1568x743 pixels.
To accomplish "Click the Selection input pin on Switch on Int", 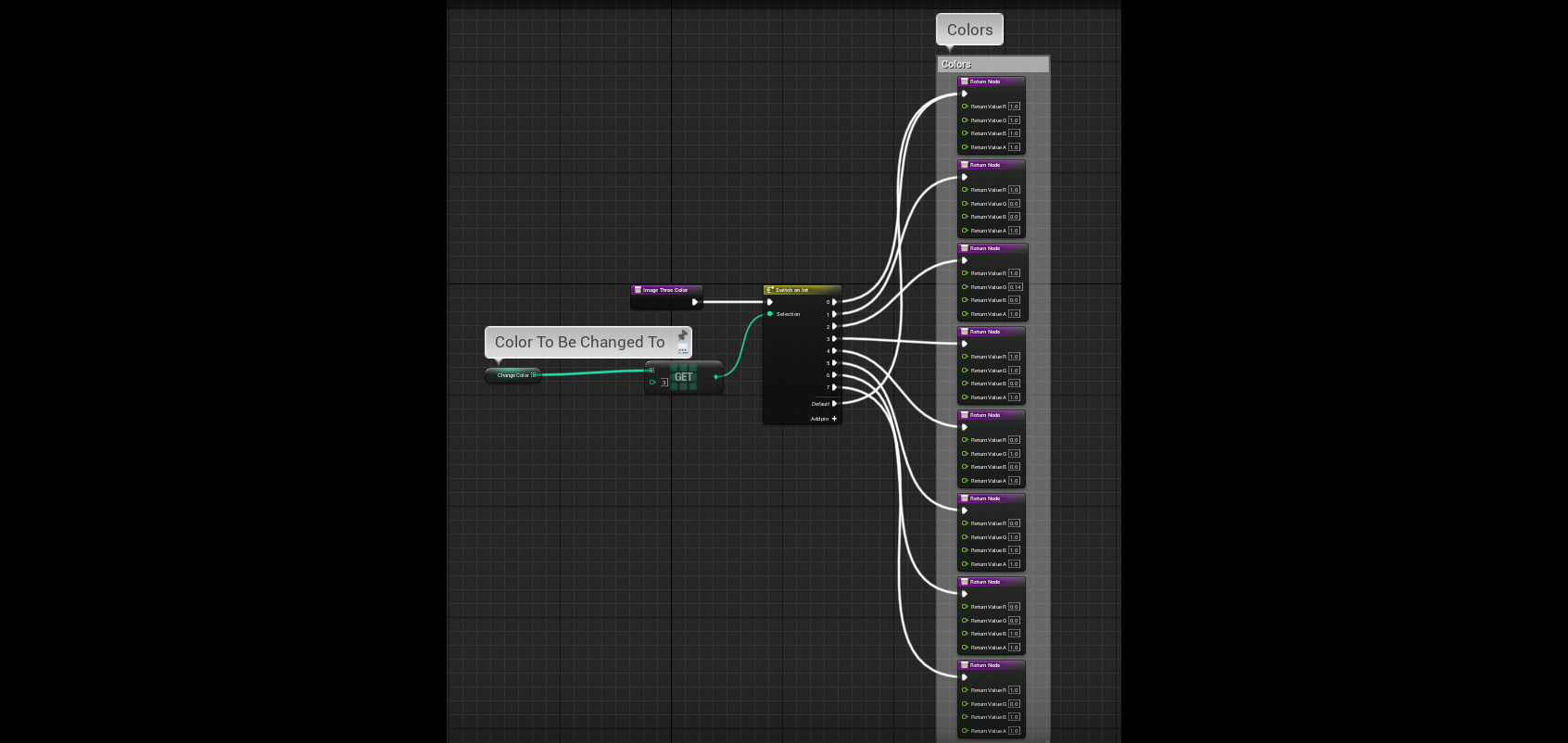I will (770, 314).
